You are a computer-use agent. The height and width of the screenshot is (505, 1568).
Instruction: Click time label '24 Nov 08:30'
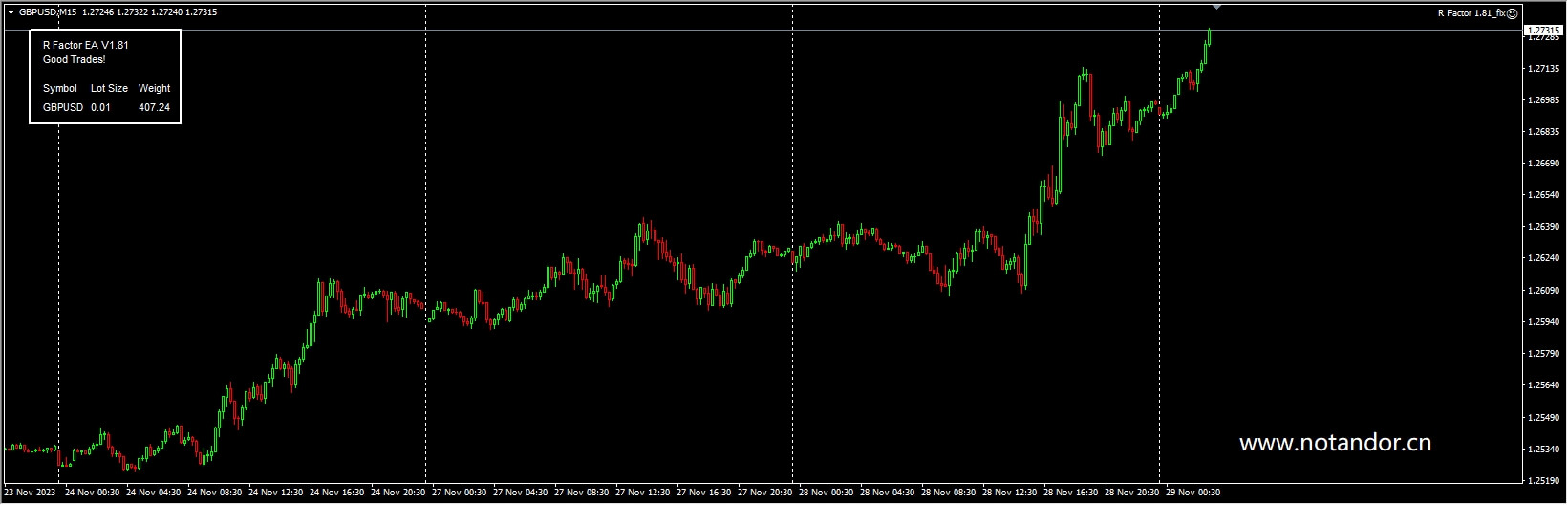pyautogui.click(x=214, y=493)
